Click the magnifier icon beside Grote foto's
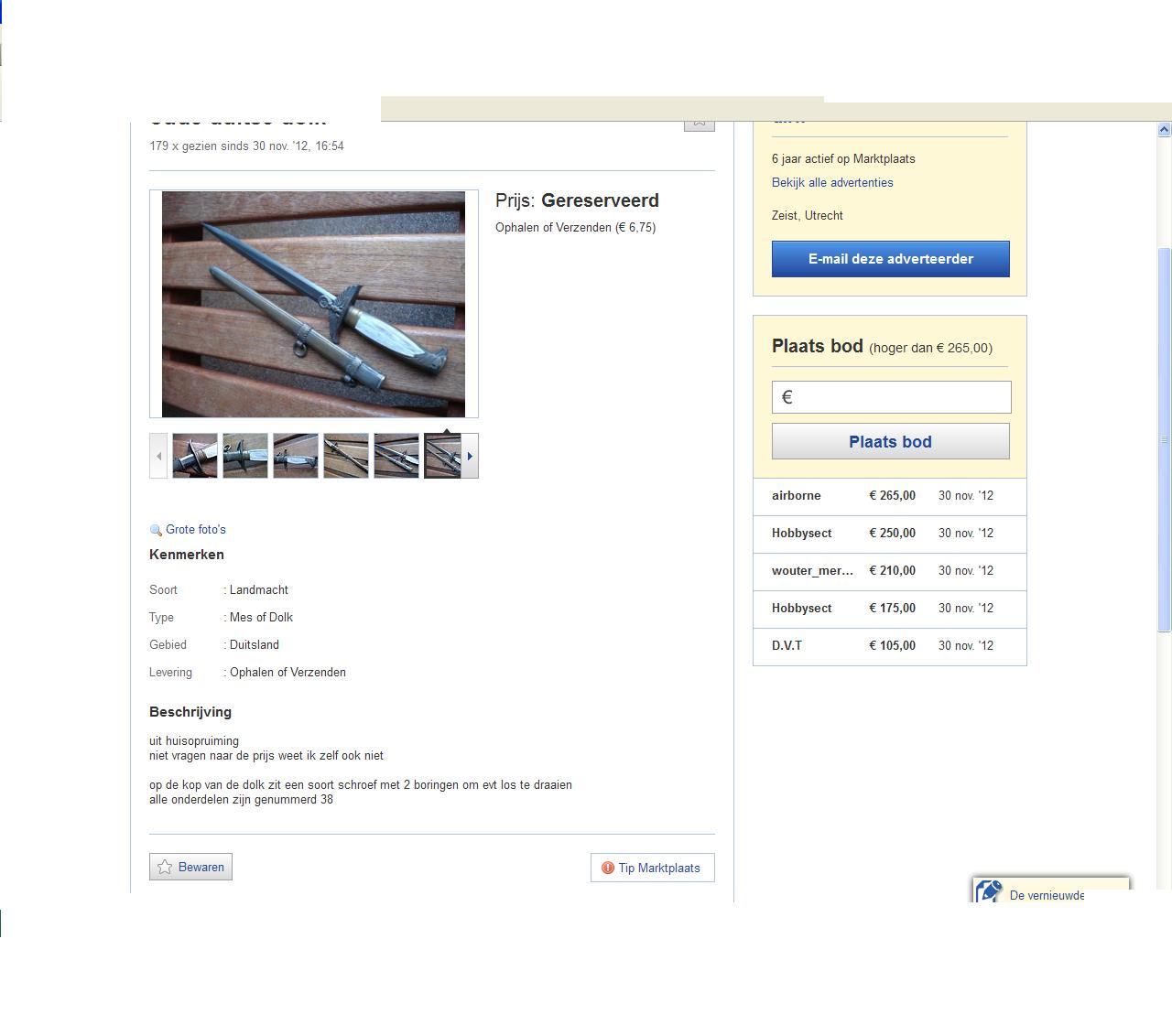Viewport: 1172px width, 1036px height. pyautogui.click(x=156, y=530)
